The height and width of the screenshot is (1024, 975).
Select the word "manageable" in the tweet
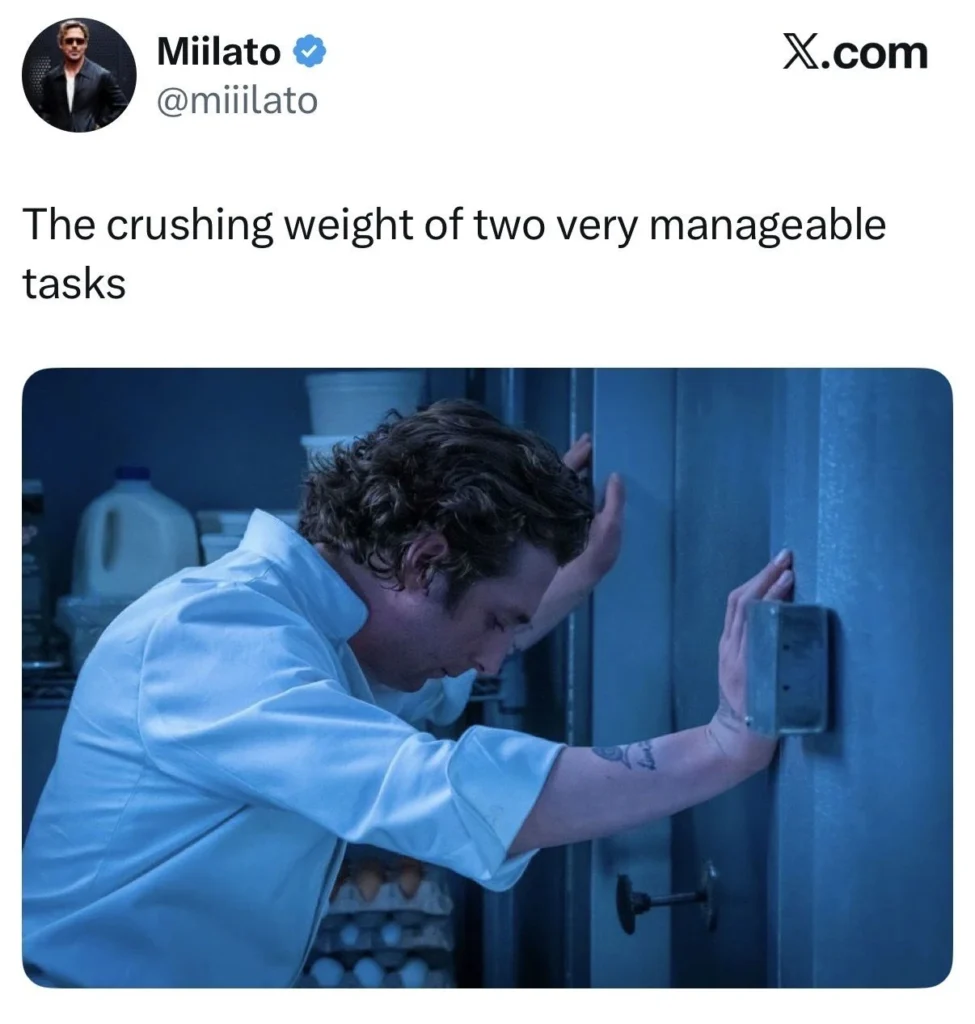(767, 227)
